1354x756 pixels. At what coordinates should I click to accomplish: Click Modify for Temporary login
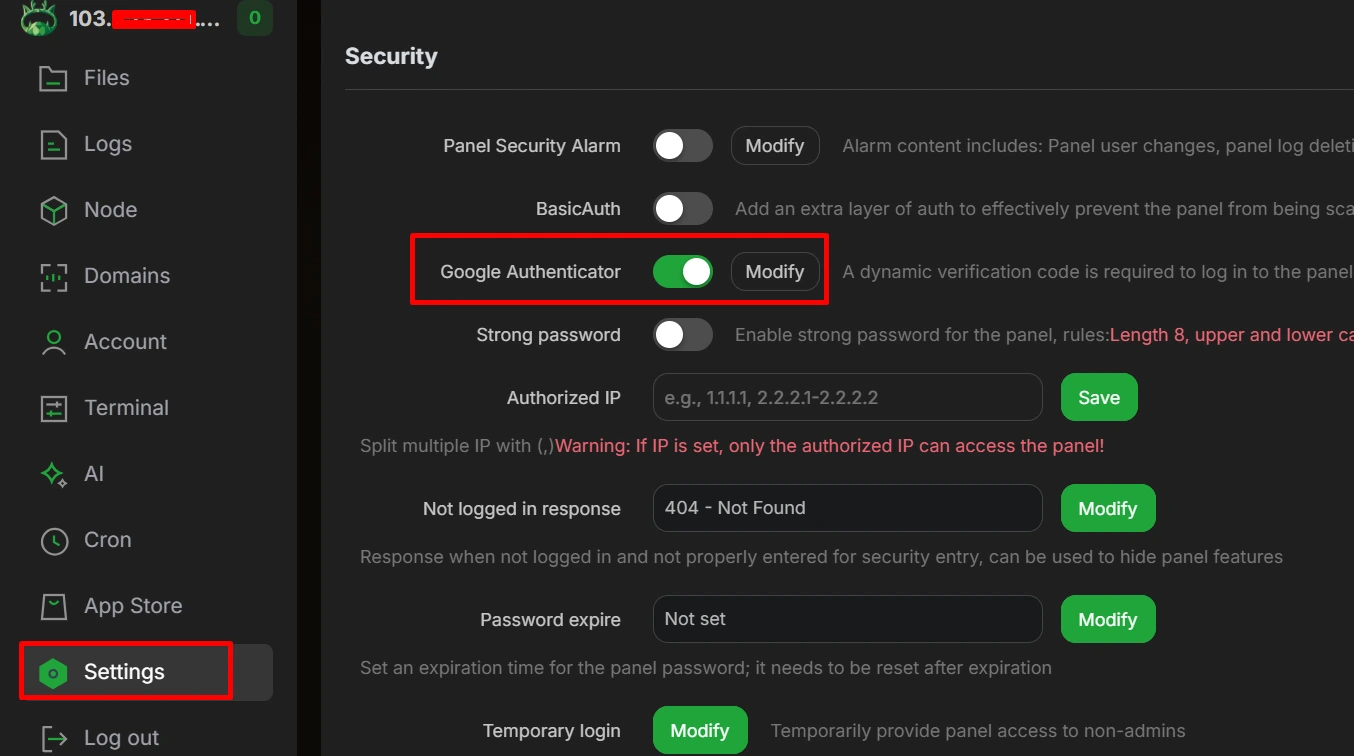click(700, 731)
